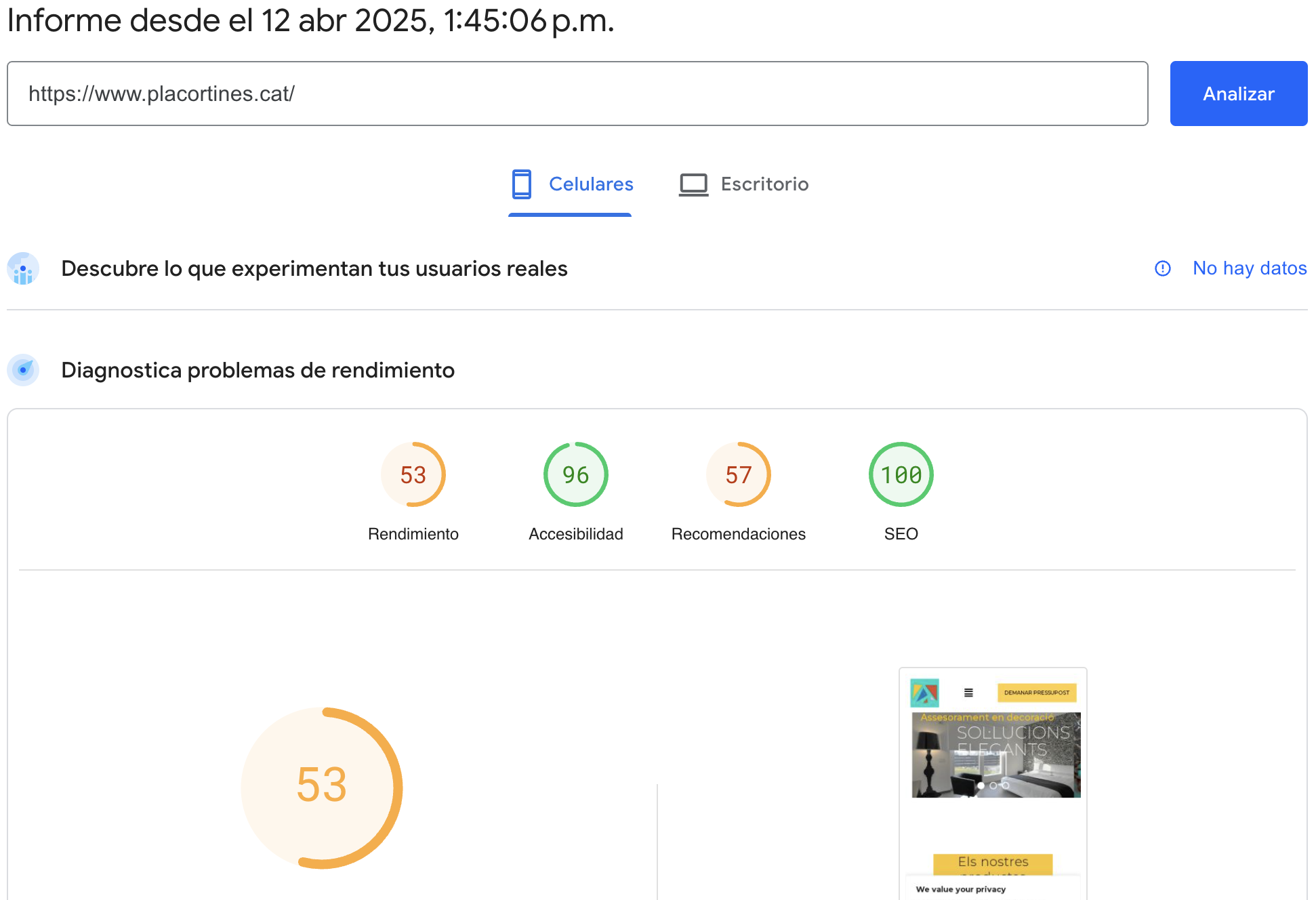
Task: Select the Accesibilidad 96 score gauge
Action: point(575,474)
